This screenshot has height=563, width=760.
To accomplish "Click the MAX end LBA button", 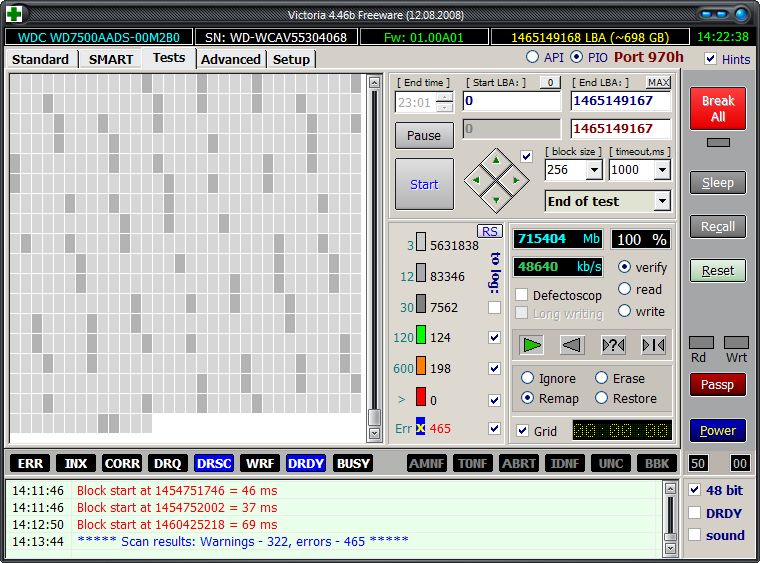I will click(658, 82).
